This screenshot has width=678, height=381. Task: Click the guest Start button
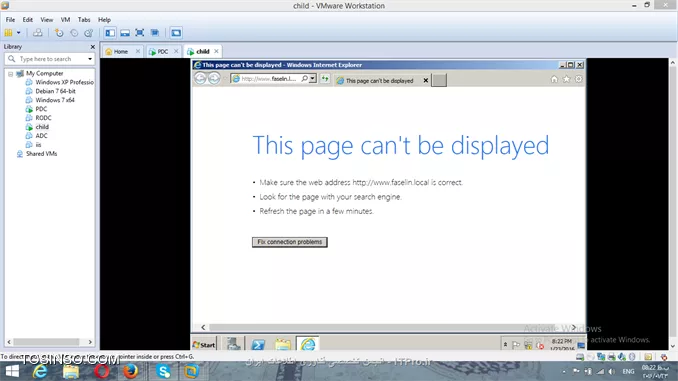(x=204, y=345)
